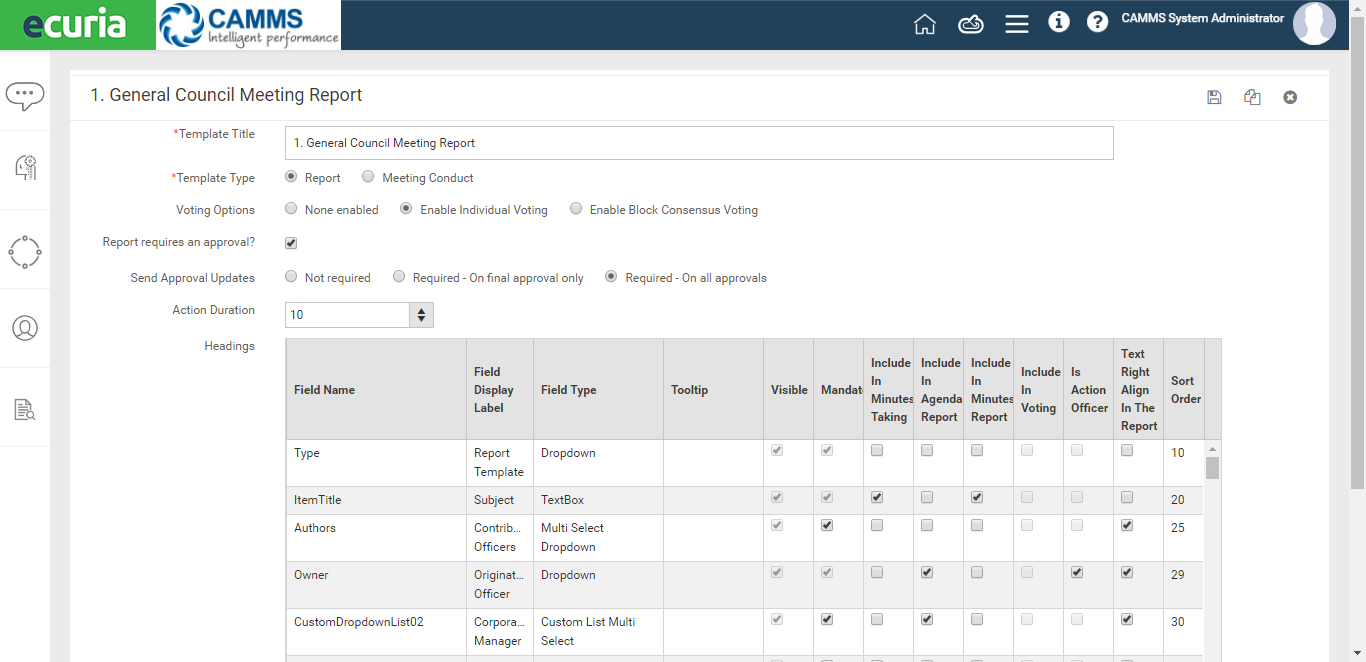Click the Sort Order column header
This screenshot has height=662, width=1366.
pos(1185,390)
